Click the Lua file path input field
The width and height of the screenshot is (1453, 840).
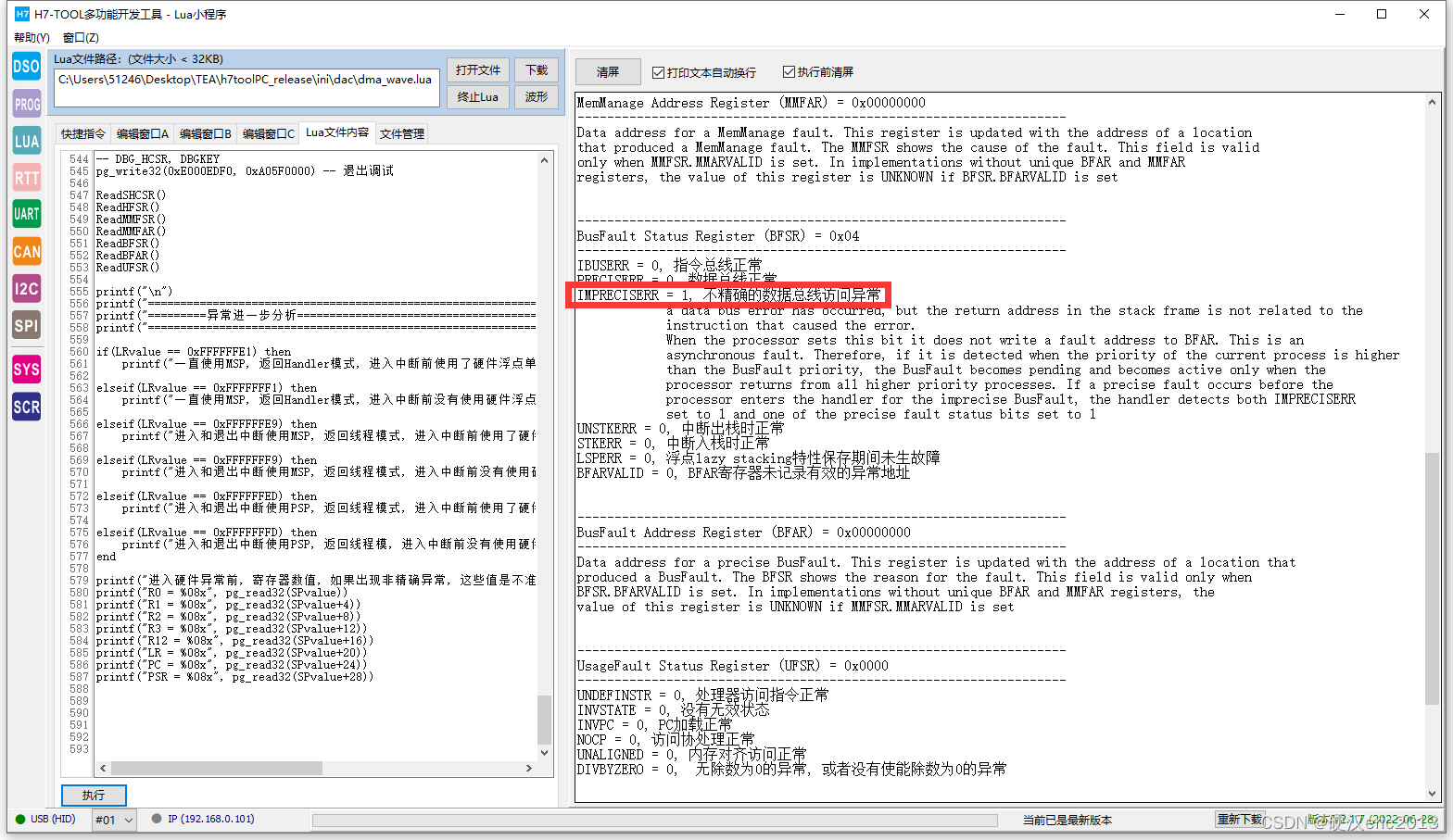[x=246, y=89]
